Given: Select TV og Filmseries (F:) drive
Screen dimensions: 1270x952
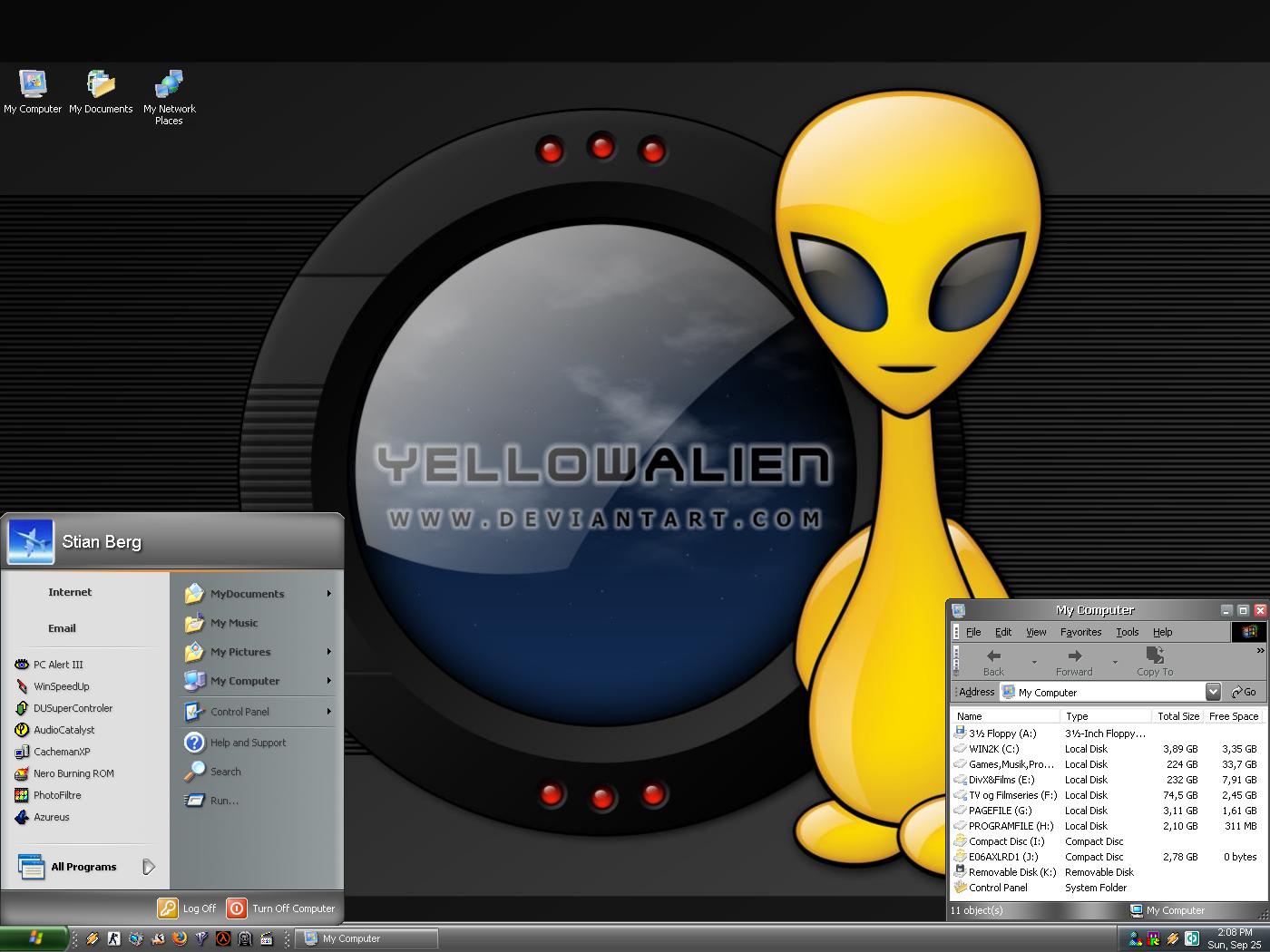Looking at the screenshot, I should click(1005, 795).
